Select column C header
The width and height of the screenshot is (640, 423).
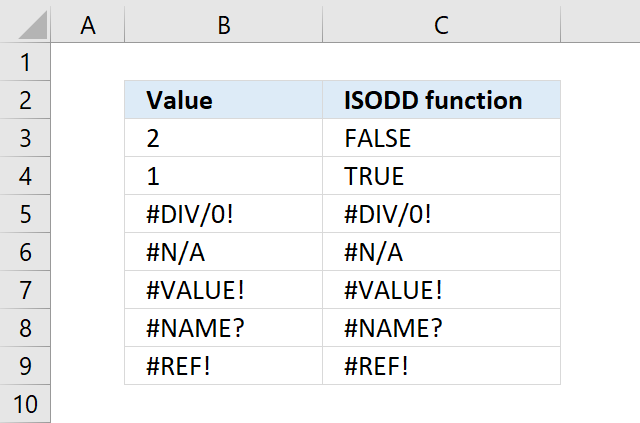[442, 24]
